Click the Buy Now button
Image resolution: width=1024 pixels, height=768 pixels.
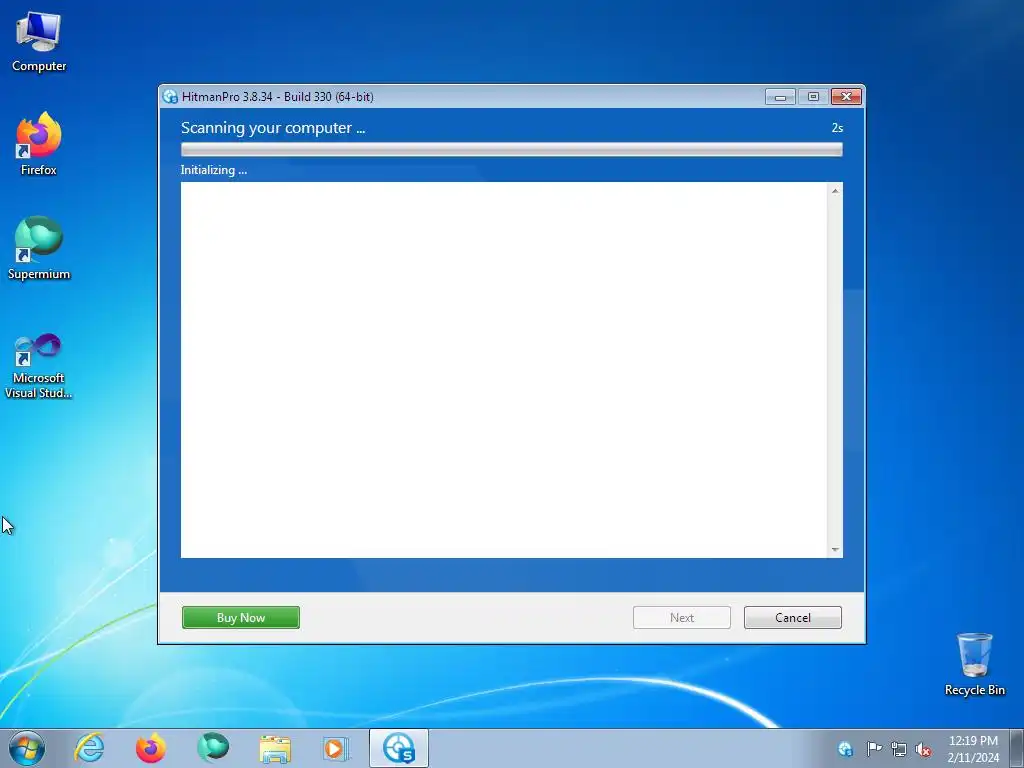241,618
